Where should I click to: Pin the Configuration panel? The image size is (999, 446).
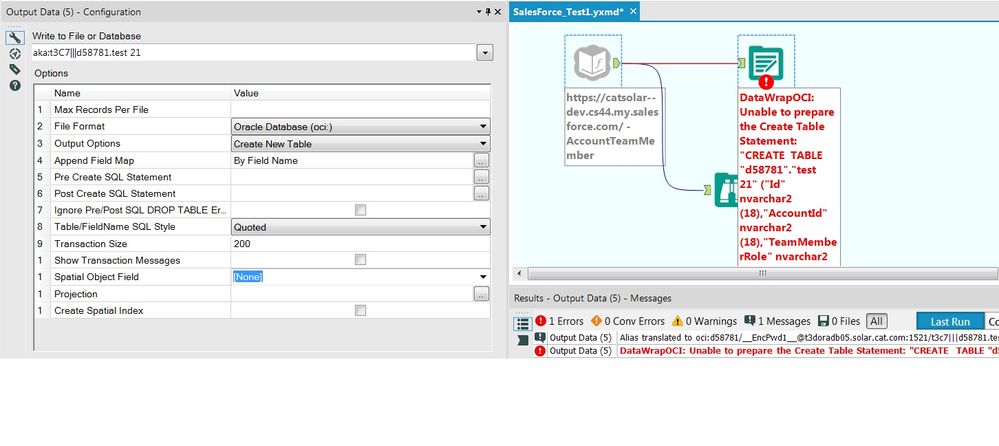489,11
